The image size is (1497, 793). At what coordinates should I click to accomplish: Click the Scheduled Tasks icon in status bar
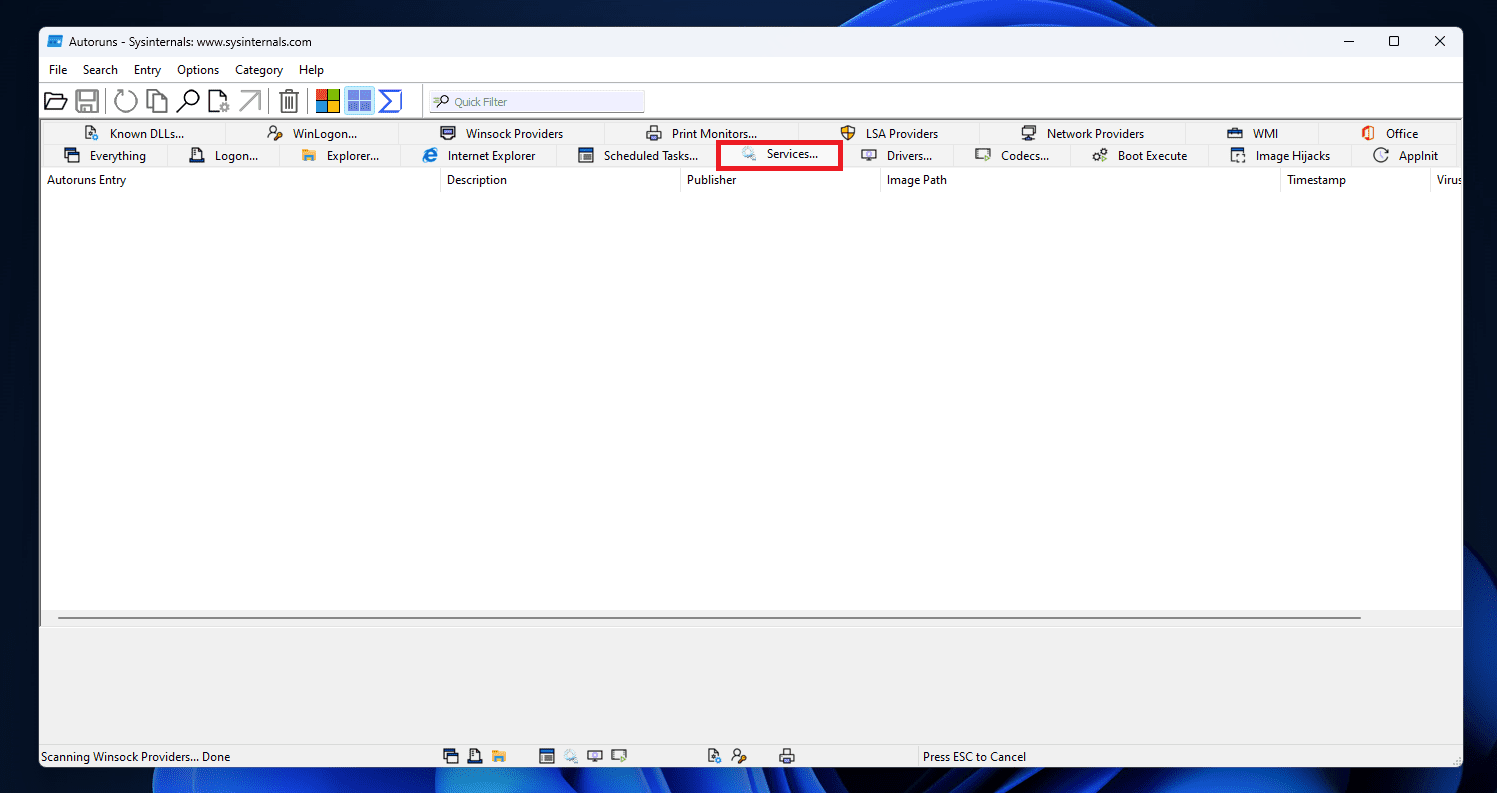[546, 756]
